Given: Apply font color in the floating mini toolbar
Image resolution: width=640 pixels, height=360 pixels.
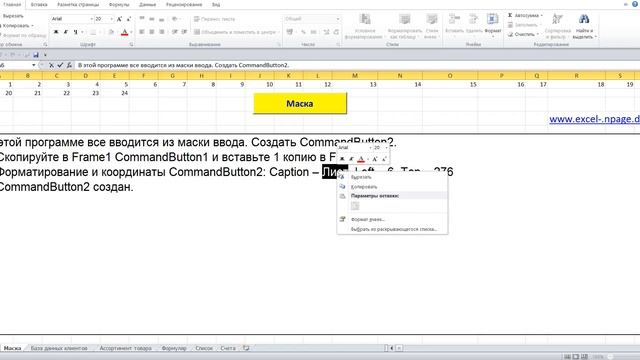Looking at the screenshot, I should pos(361,159).
